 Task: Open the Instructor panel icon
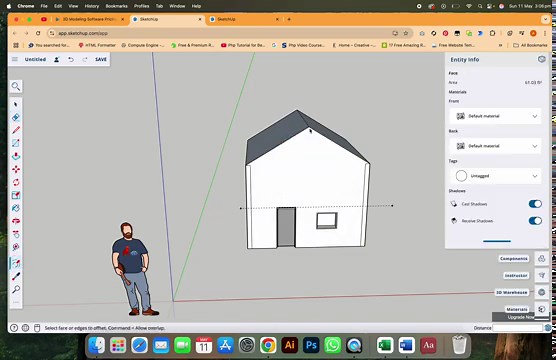tap(541, 275)
